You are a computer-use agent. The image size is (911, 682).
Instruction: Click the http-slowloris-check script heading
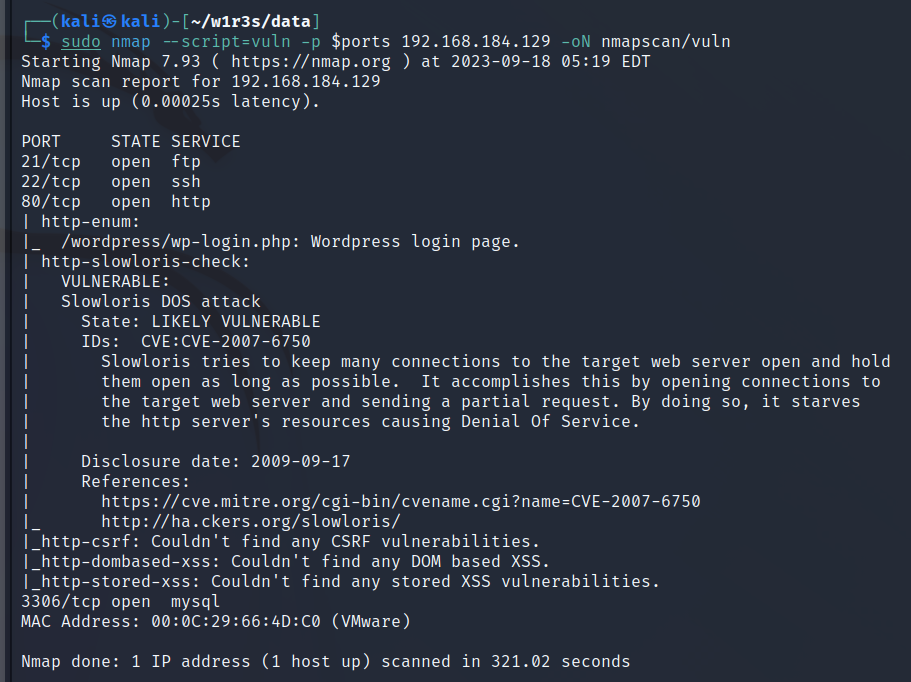pyautogui.click(x=145, y=261)
